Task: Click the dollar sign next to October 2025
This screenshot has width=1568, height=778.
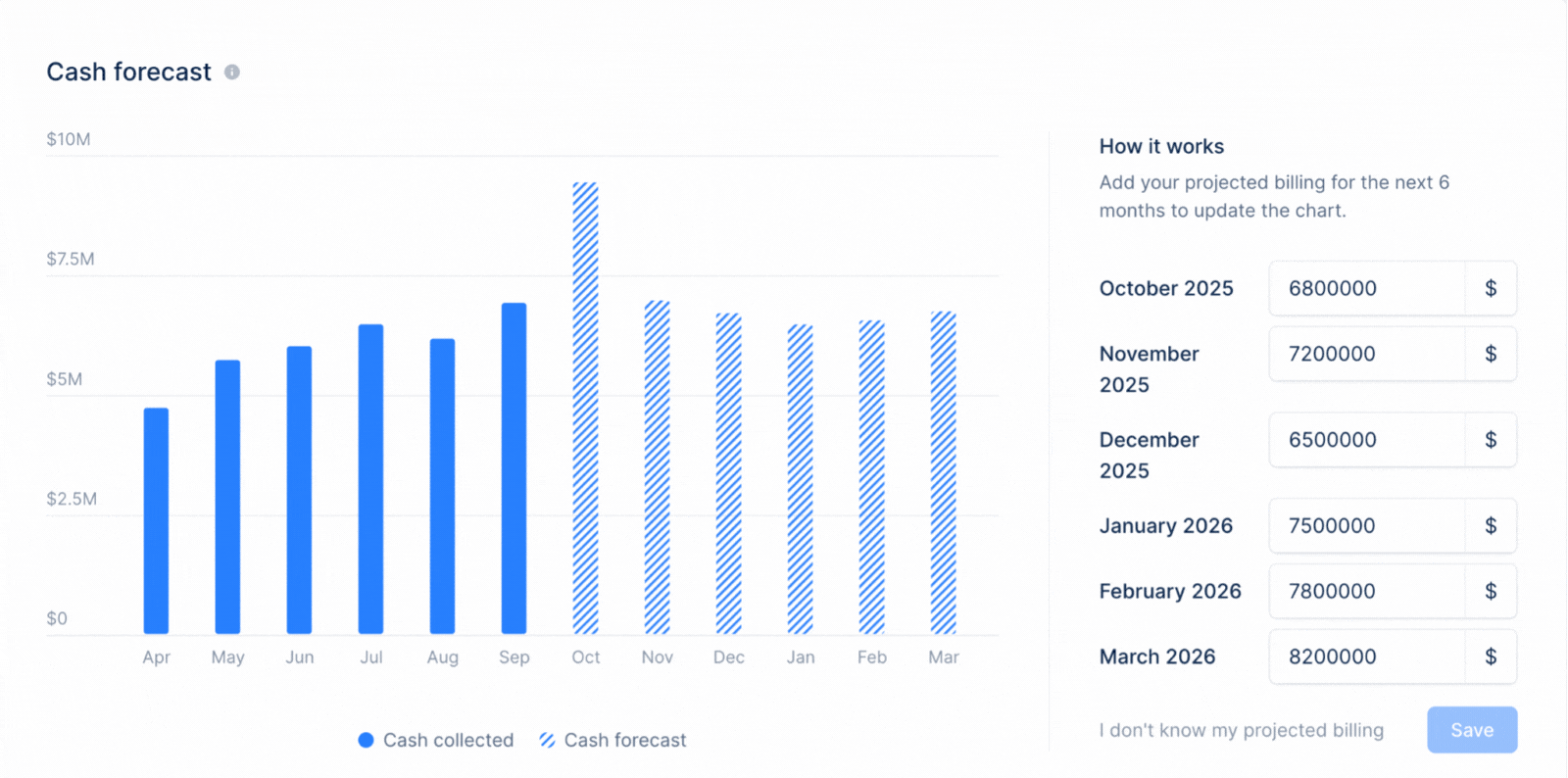Action: pyautogui.click(x=1491, y=288)
